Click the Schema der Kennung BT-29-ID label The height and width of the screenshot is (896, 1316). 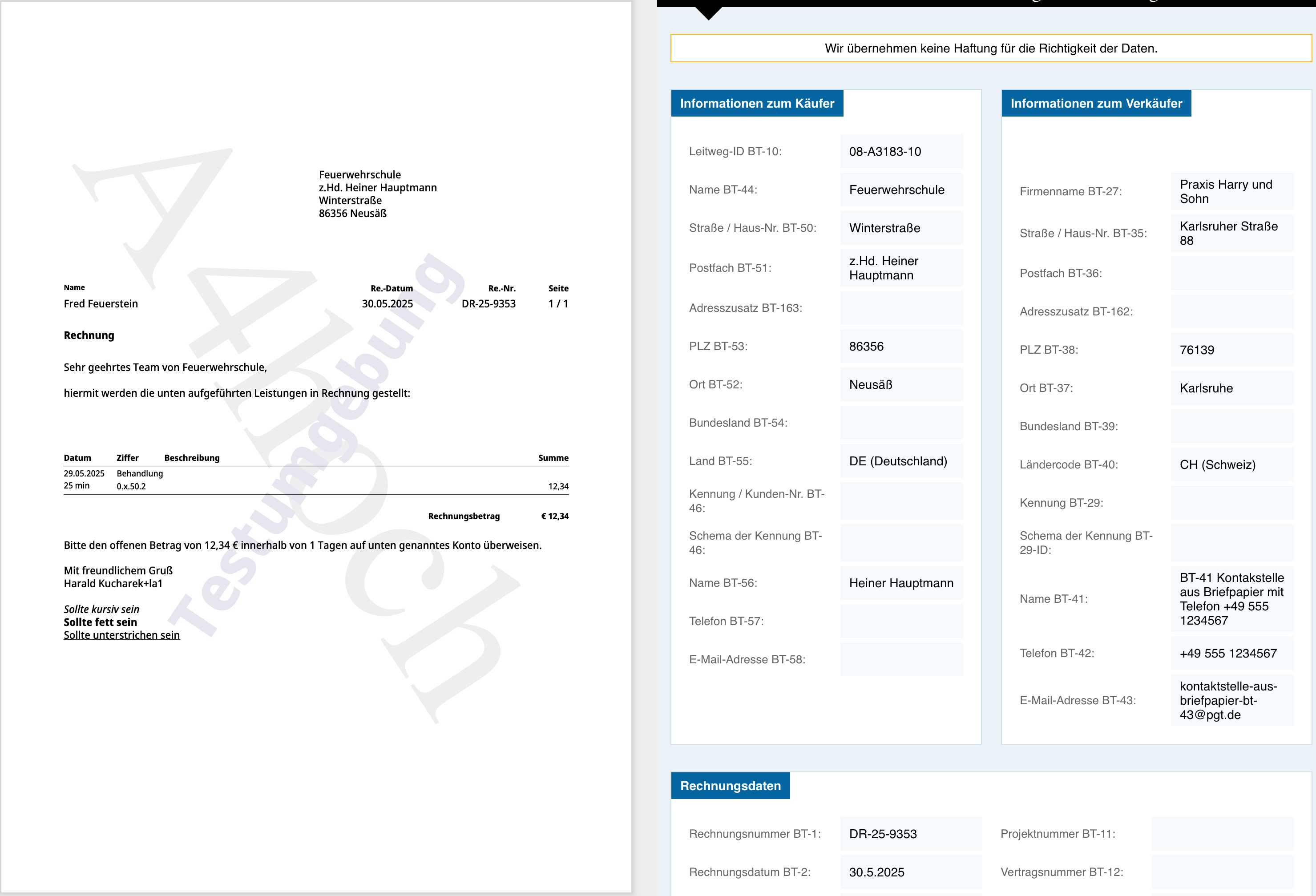[1086, 543]
